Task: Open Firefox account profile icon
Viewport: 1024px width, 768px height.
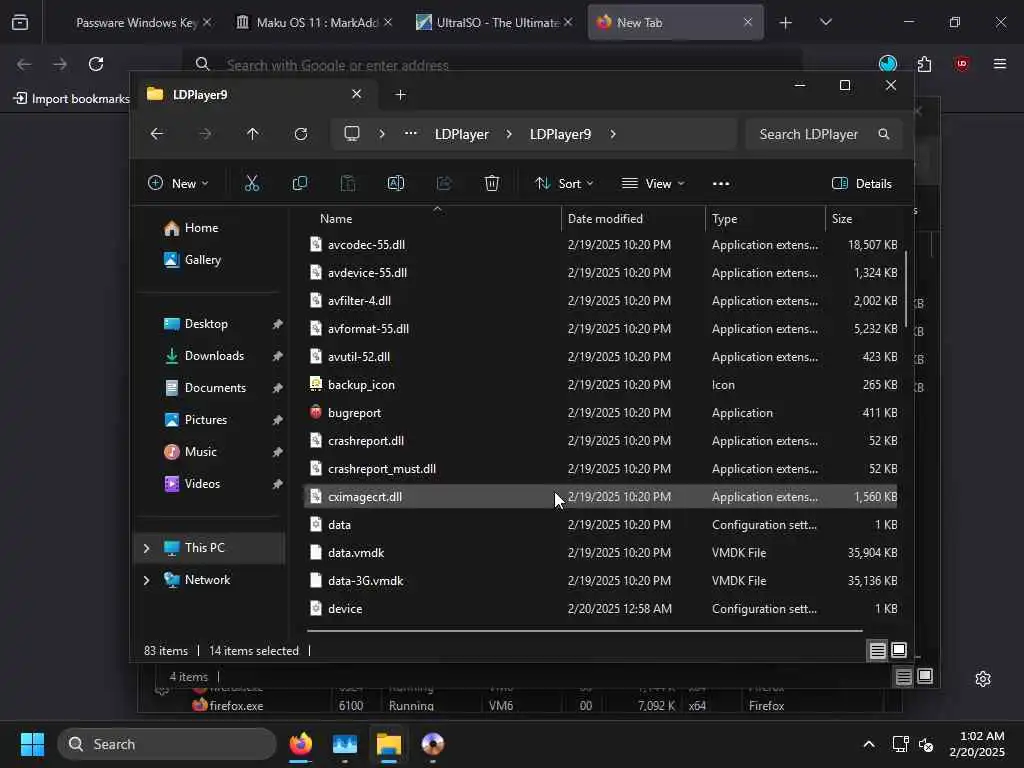Action: coord(888,63)
